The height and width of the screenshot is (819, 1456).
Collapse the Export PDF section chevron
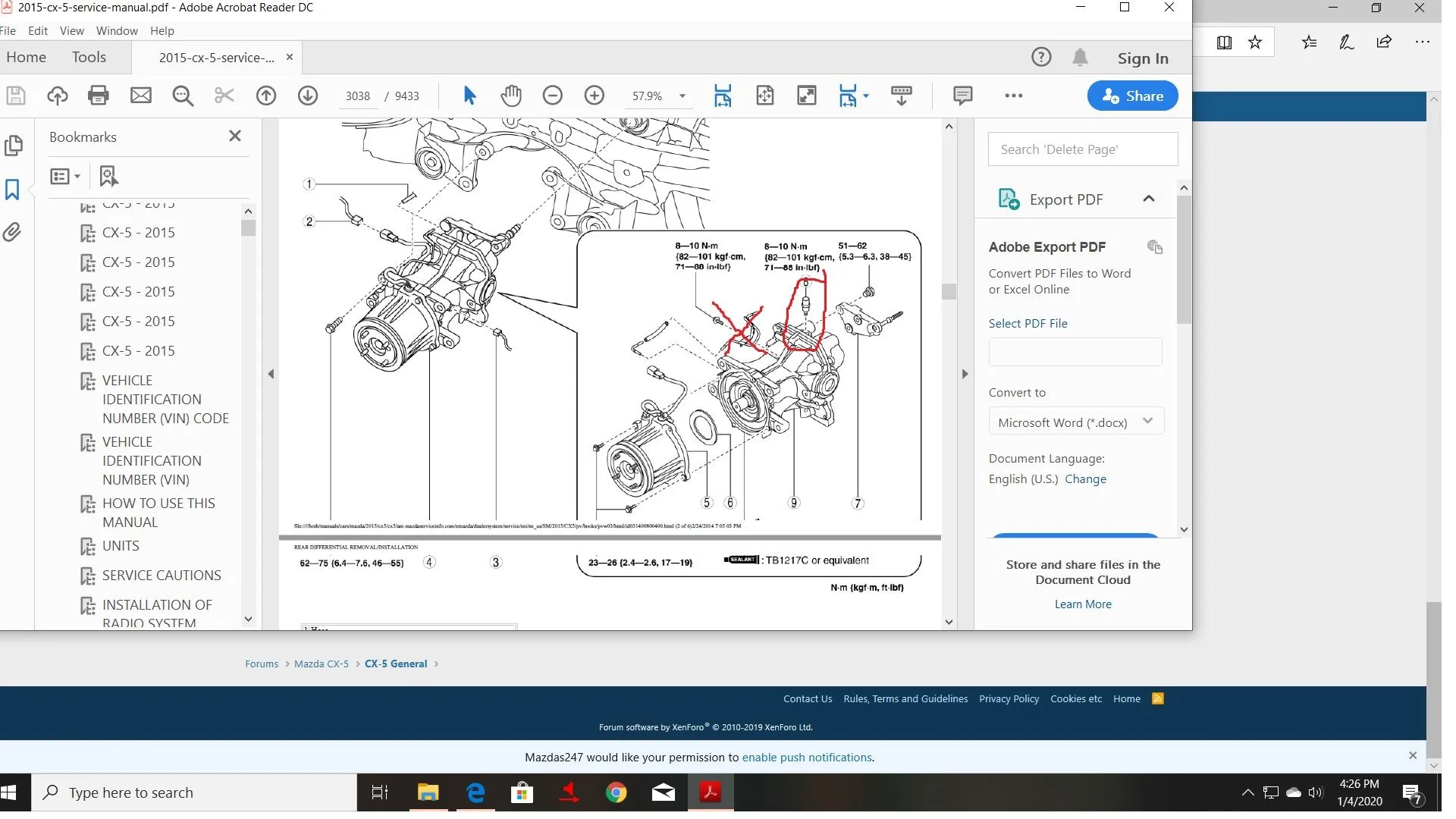pos(1149,199)
